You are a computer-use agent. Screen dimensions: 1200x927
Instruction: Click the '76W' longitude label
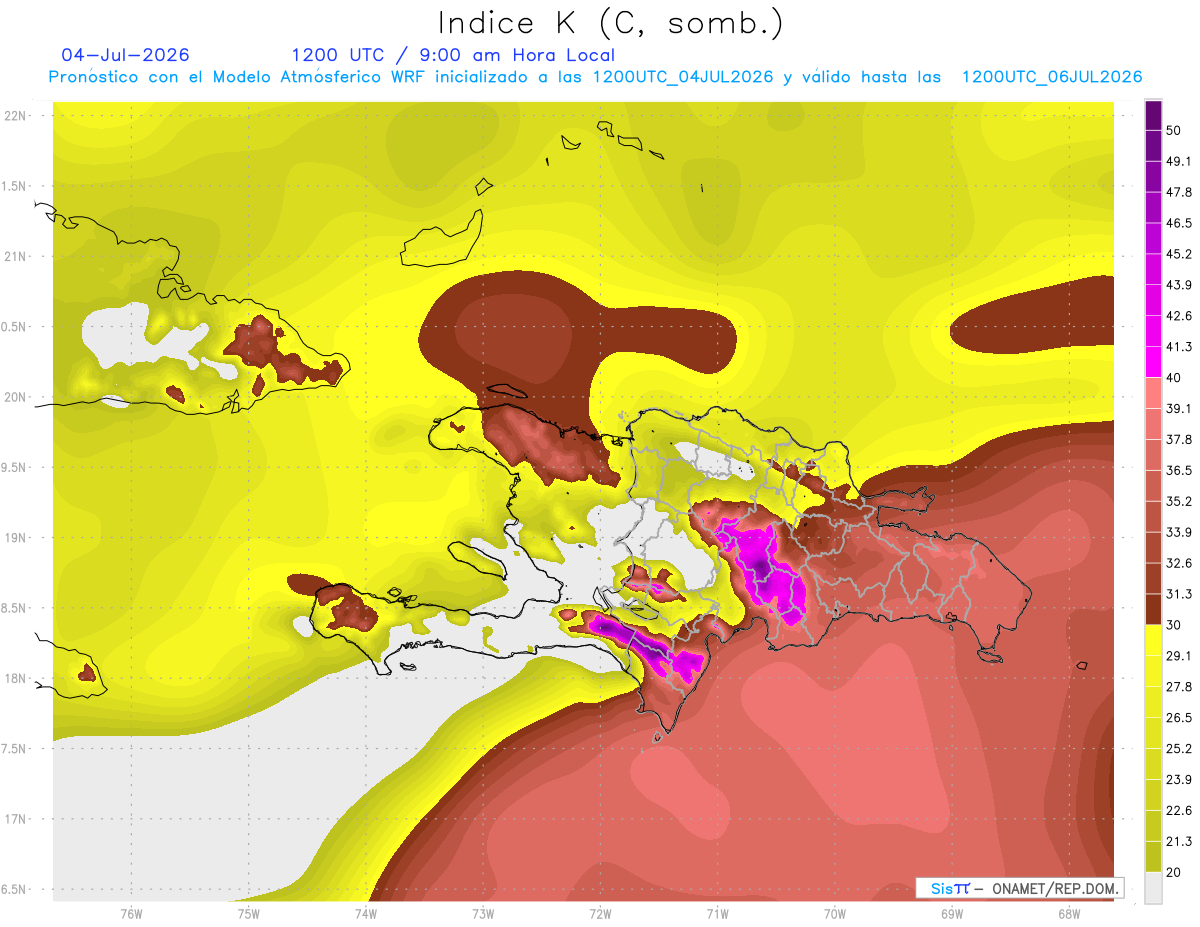pos(131,913)
